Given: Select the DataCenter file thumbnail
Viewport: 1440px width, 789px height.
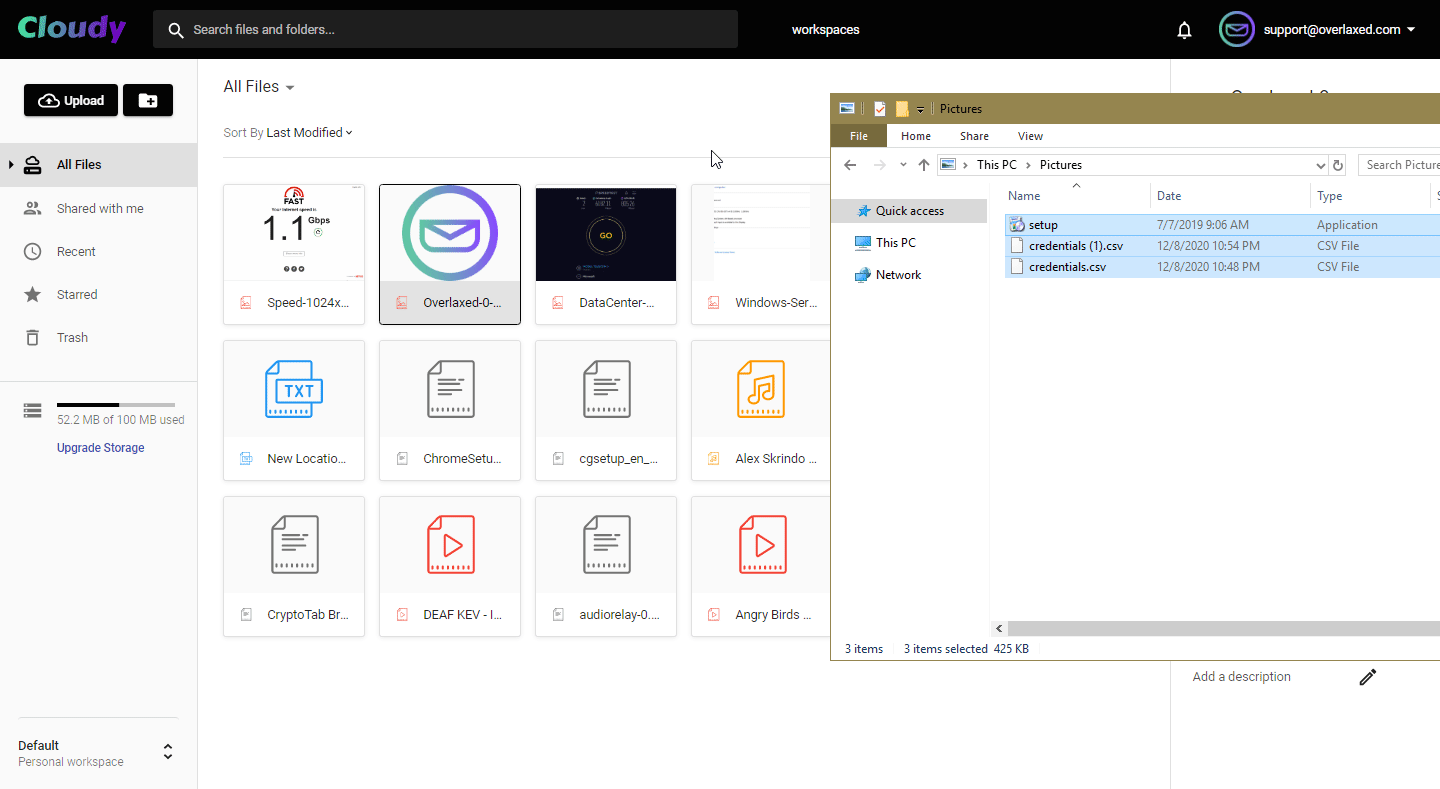Looking at the screenshot, I should 606,233.
